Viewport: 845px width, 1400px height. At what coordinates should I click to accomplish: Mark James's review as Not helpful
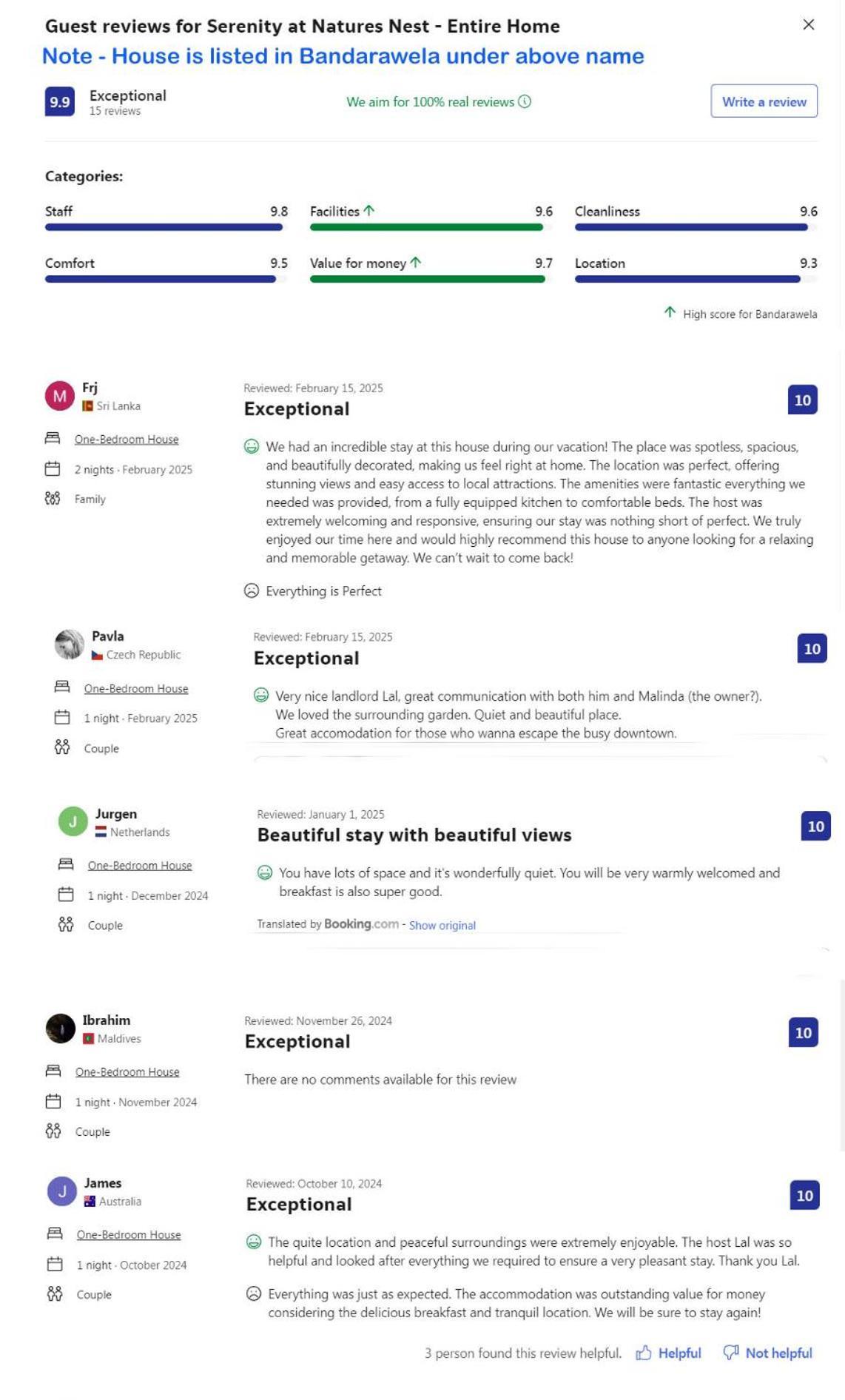[x=767, y=1353]
